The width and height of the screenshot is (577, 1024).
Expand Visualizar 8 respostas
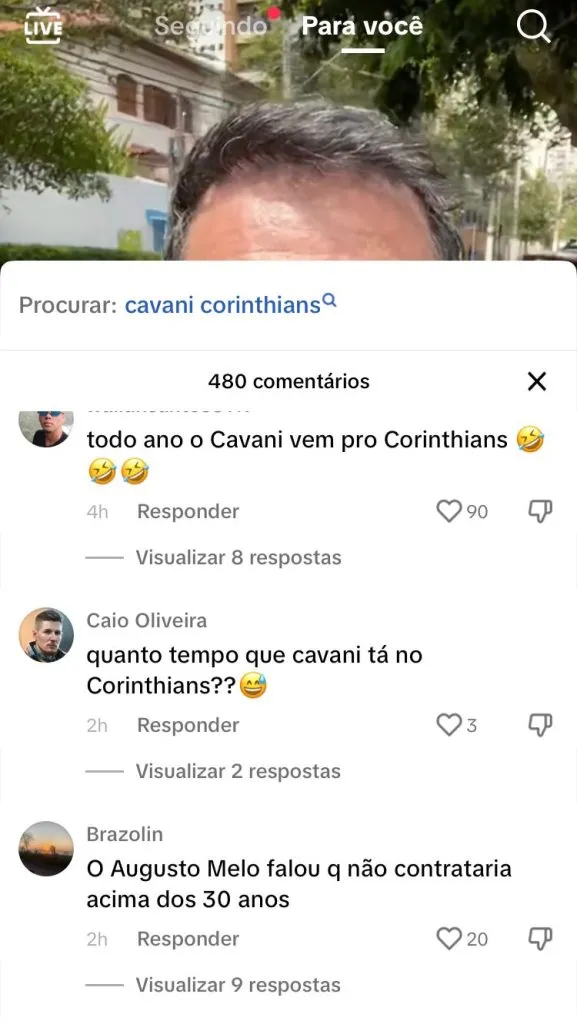tap(238, 558)
